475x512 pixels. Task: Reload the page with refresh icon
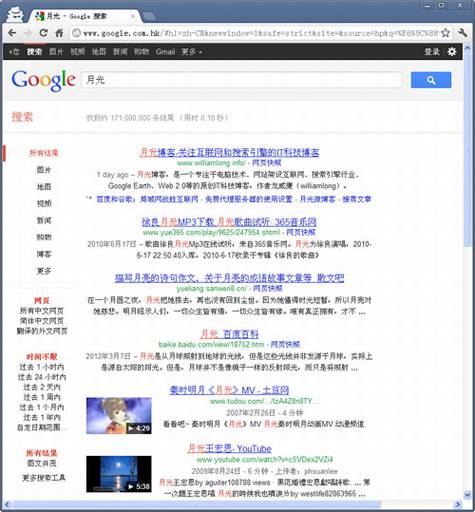tap(43, 33)
